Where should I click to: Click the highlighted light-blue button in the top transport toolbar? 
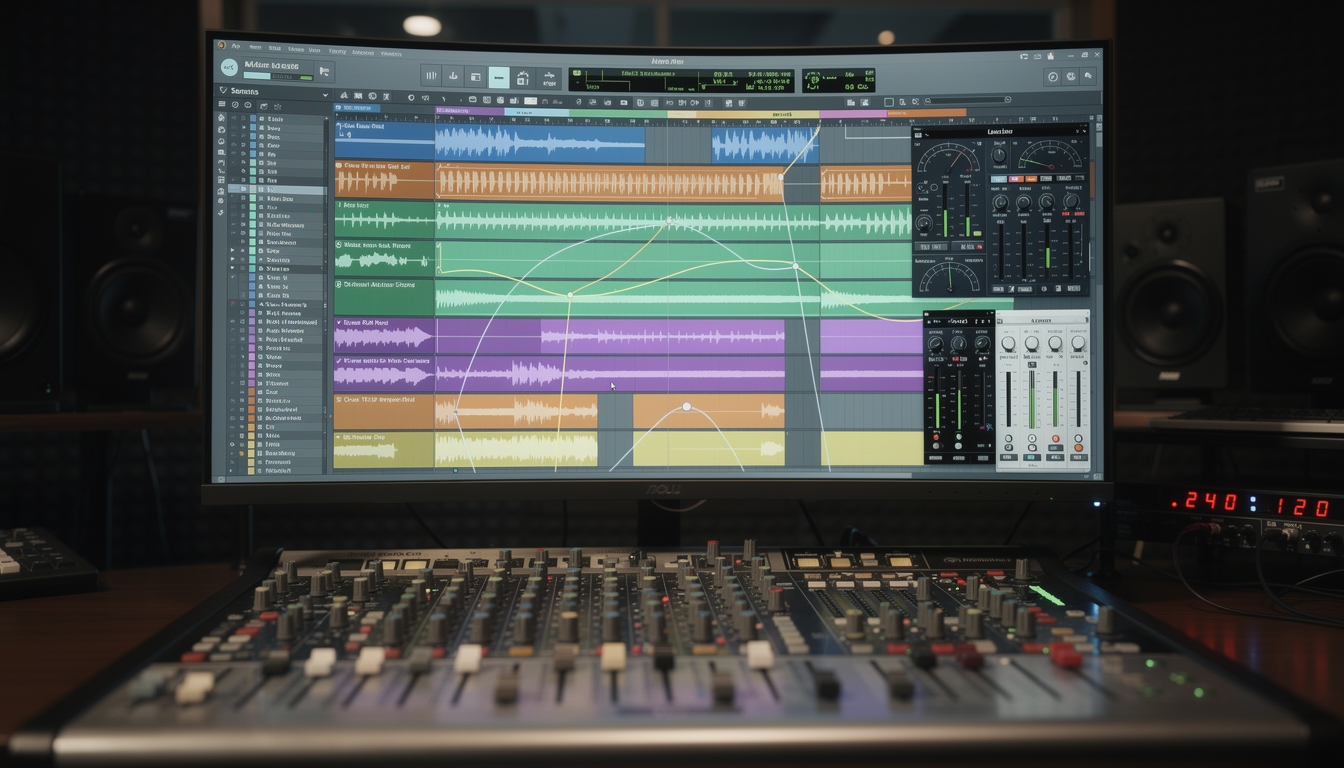click(498, 77)
